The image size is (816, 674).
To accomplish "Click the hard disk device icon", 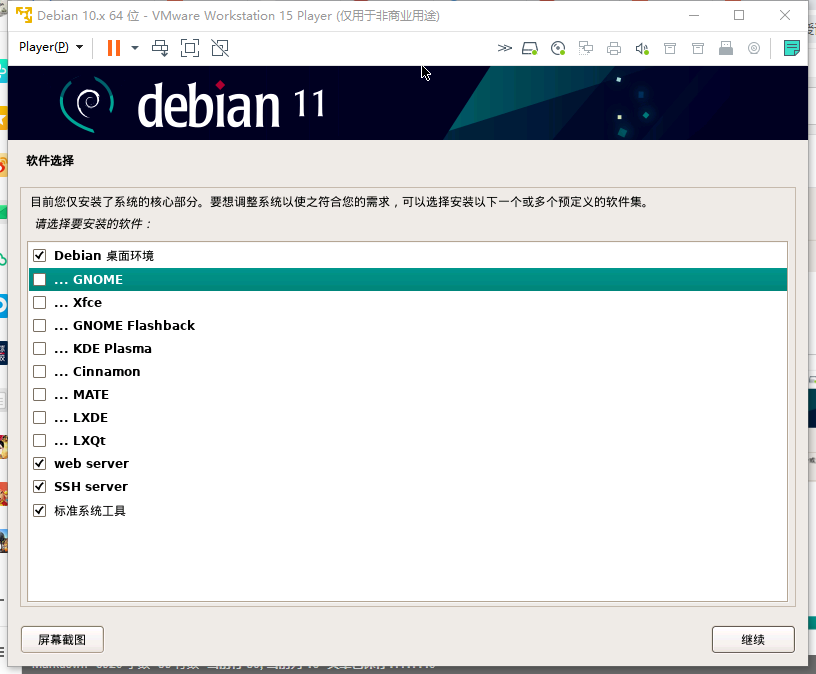I will click(530, 48).
